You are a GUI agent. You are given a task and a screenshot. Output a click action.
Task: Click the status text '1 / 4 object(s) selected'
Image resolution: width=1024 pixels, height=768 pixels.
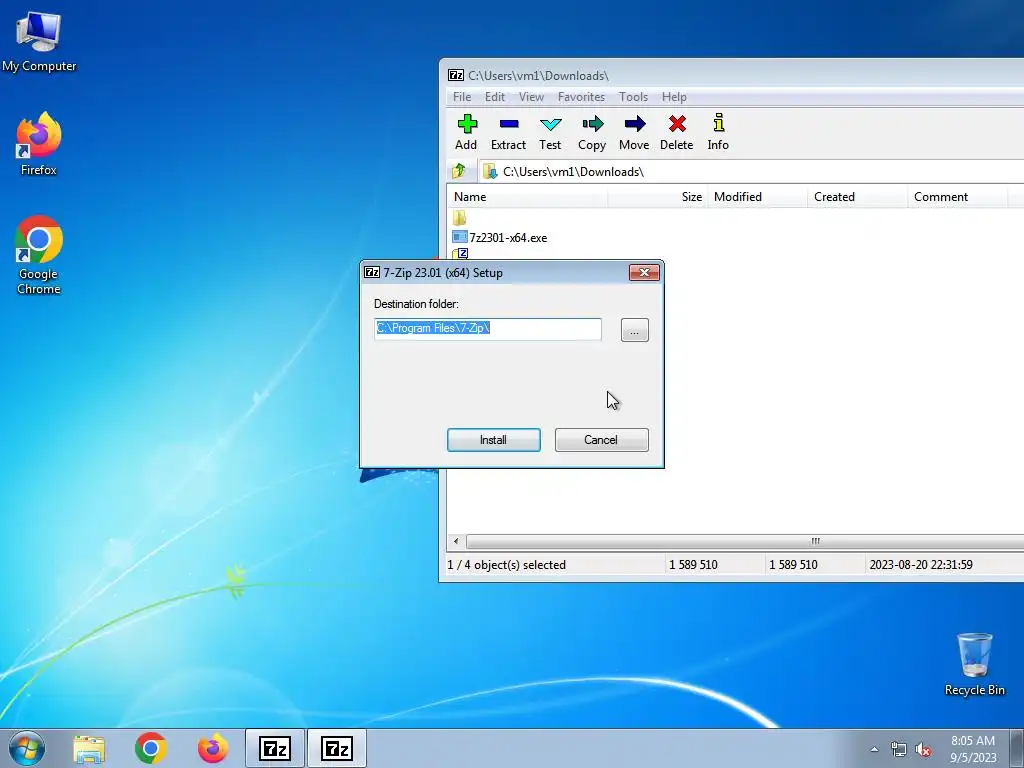[507, 565]
